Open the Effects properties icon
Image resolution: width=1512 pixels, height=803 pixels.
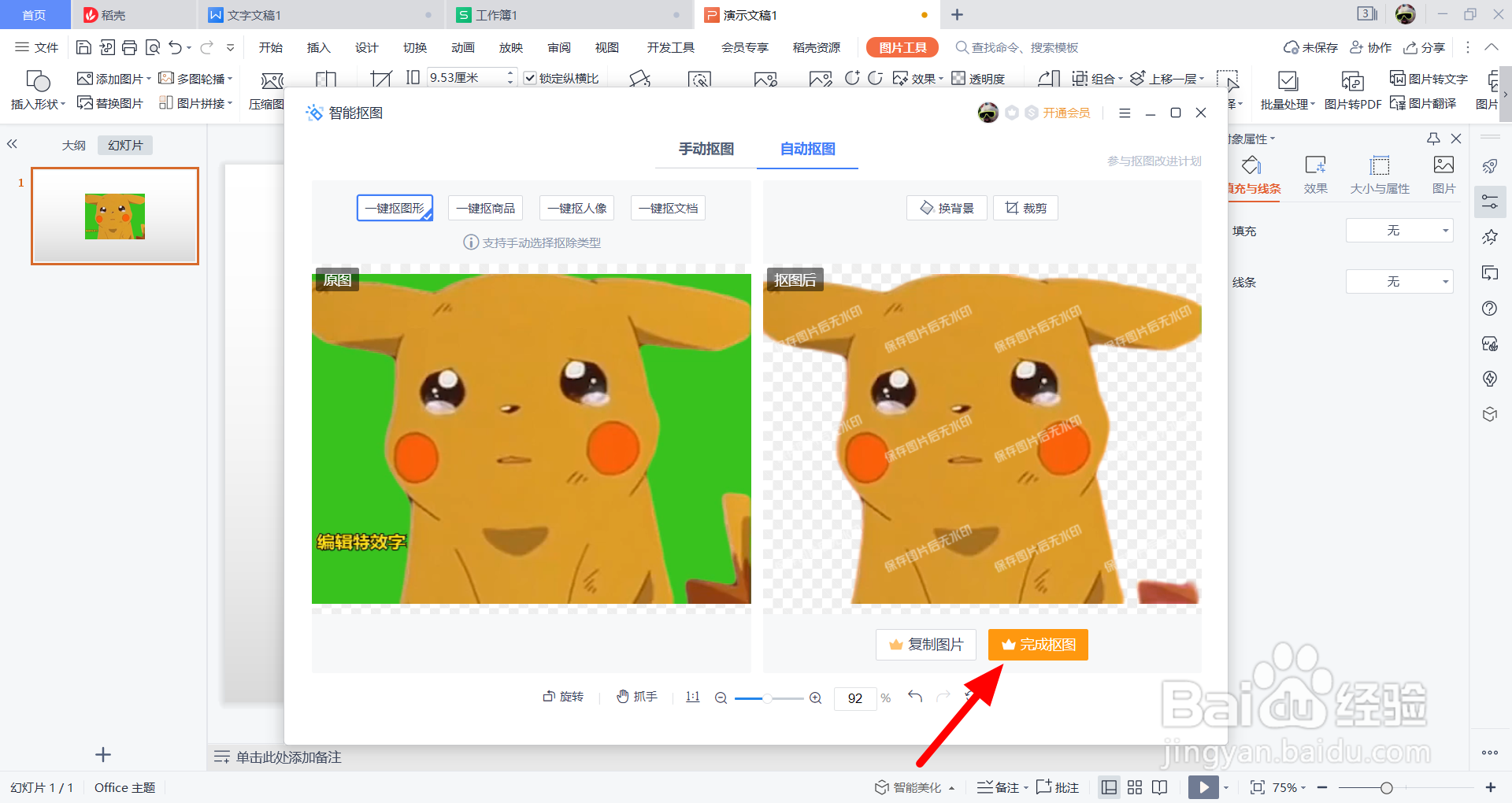(x=1315, y=175)
